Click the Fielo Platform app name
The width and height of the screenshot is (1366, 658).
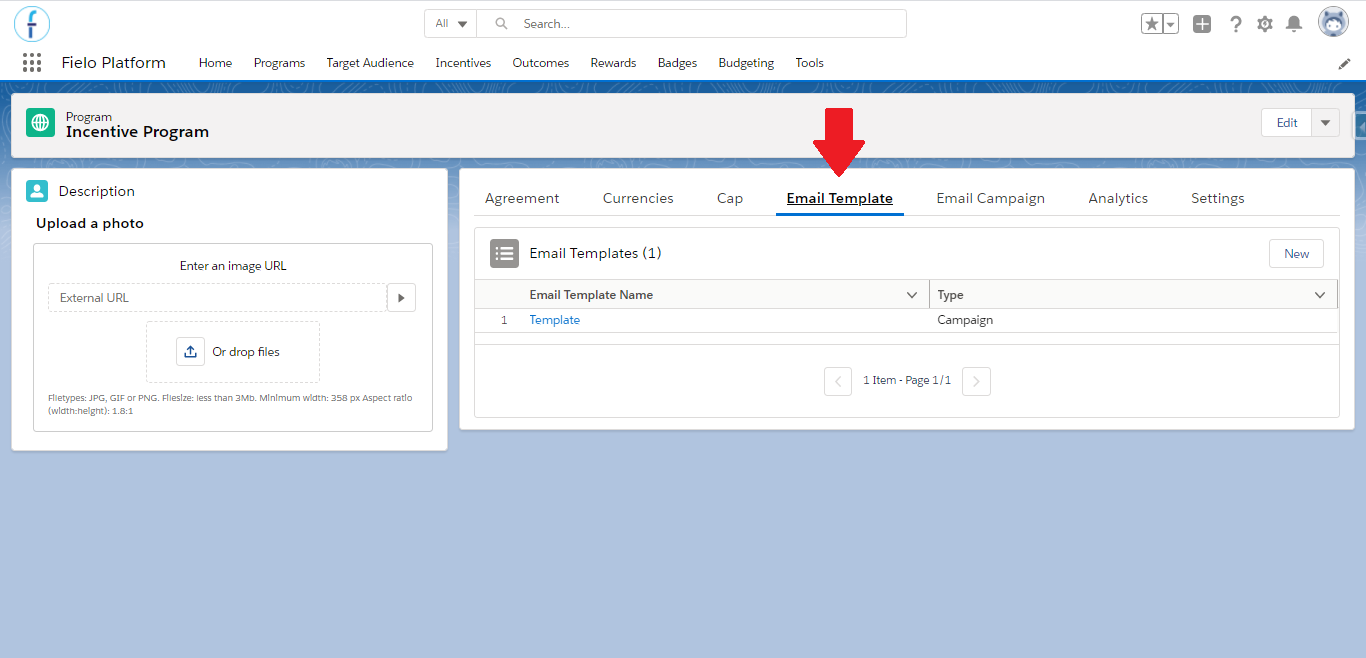114,63
